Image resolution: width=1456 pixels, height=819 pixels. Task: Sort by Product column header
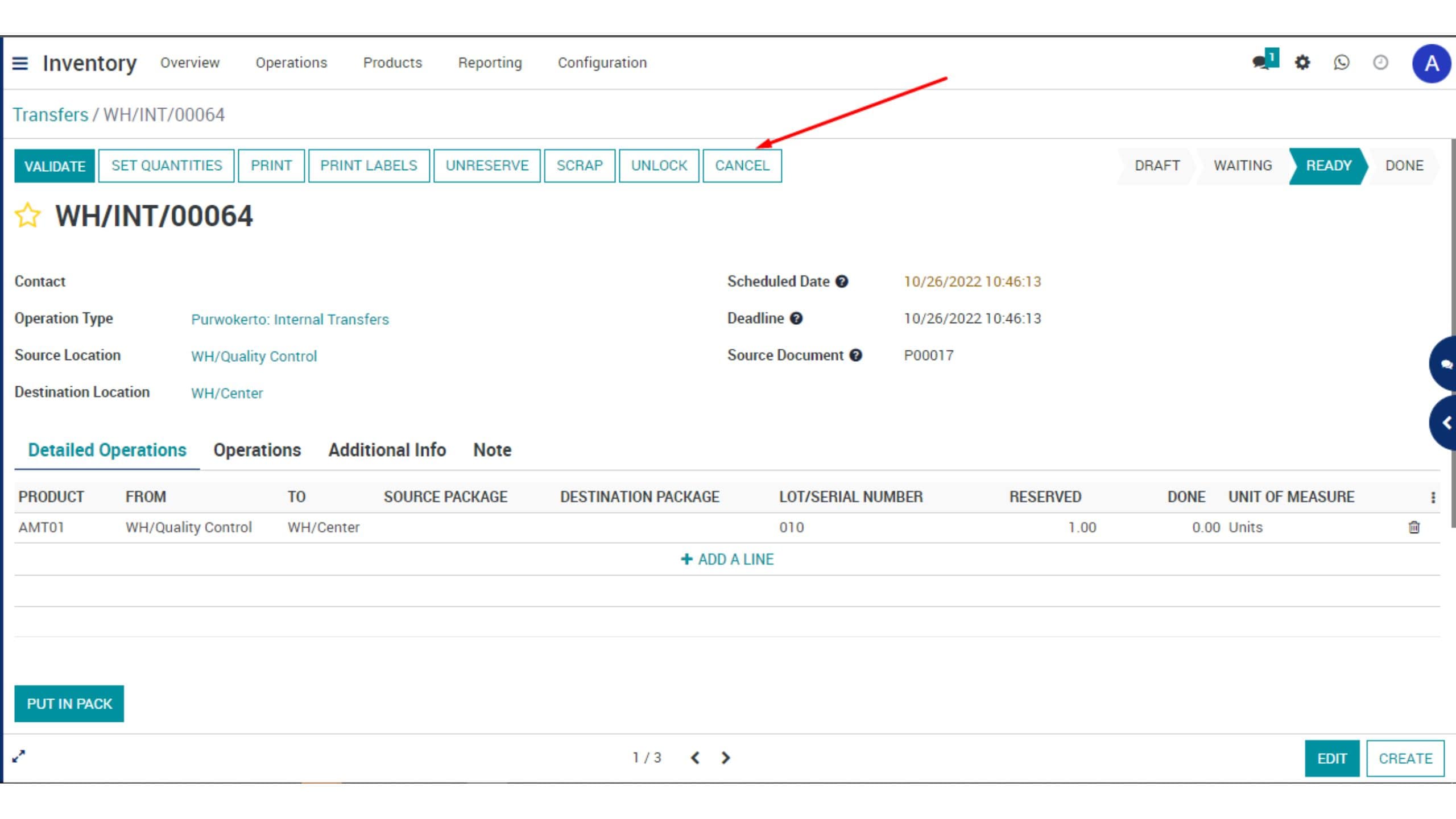coord(51,497)
